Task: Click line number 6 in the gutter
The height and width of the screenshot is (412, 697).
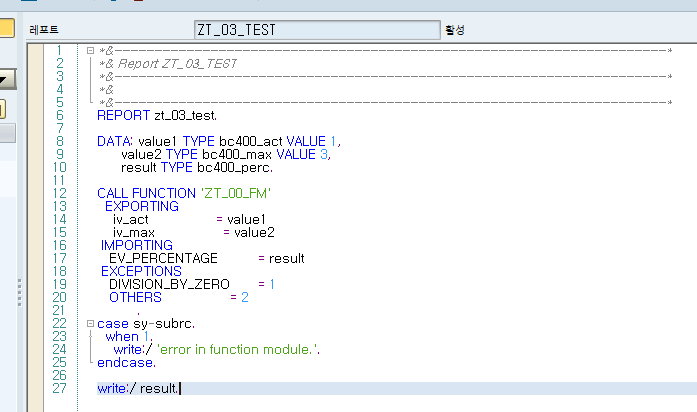Action: [x=60, y=116]
